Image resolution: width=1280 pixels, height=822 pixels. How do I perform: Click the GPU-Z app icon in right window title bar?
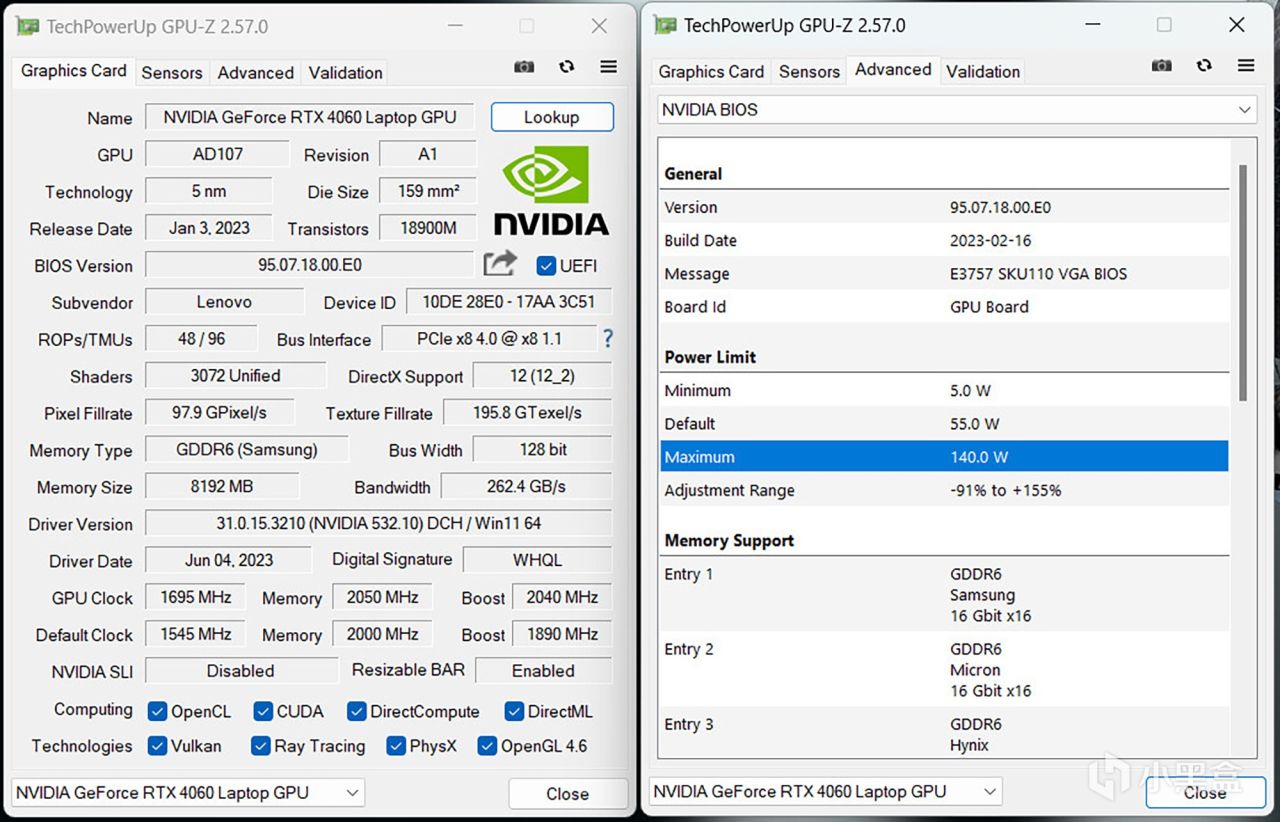click(665, 25)
